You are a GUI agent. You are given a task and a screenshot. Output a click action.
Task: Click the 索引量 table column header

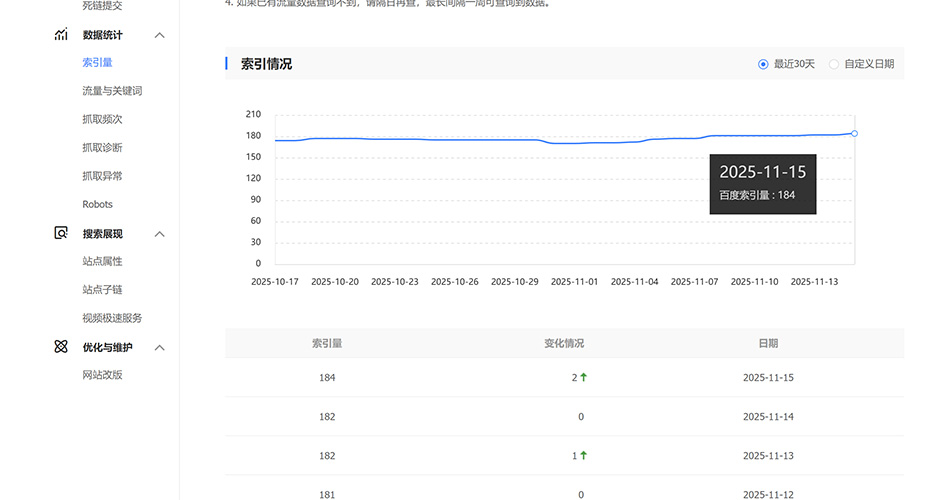pos(327,343)
